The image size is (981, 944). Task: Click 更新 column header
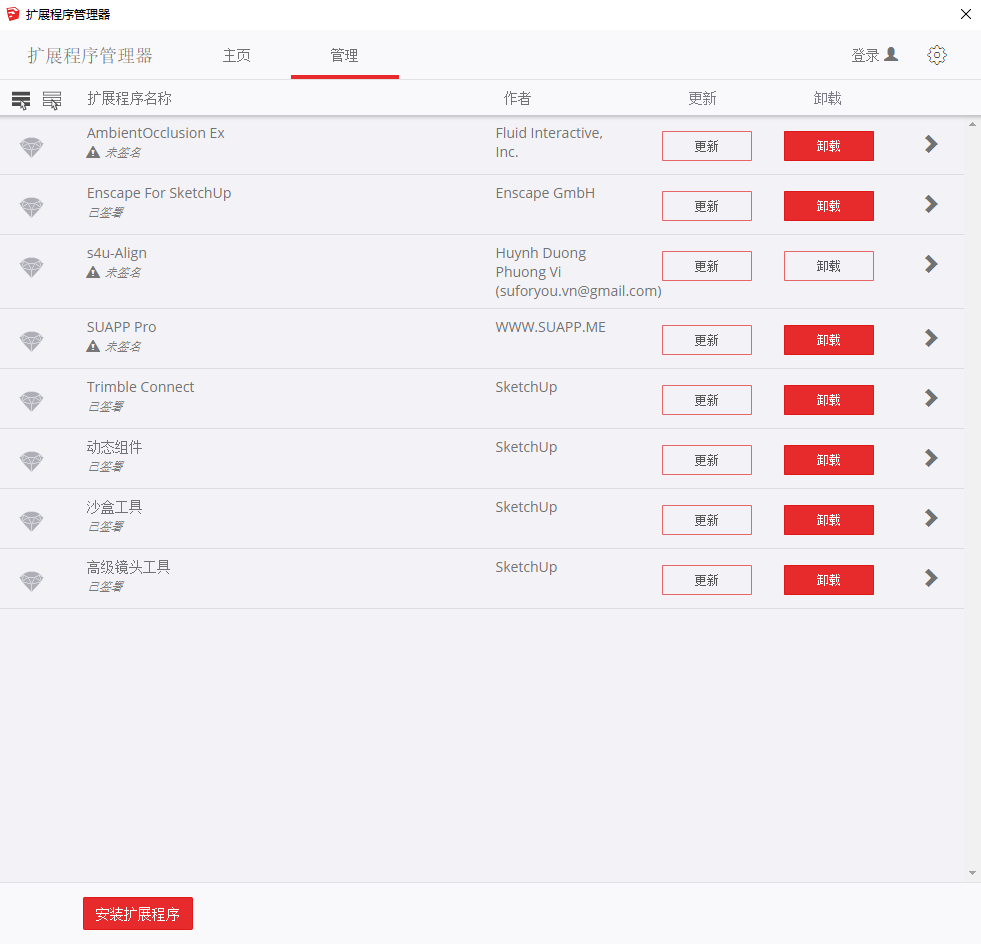(702, 98)
